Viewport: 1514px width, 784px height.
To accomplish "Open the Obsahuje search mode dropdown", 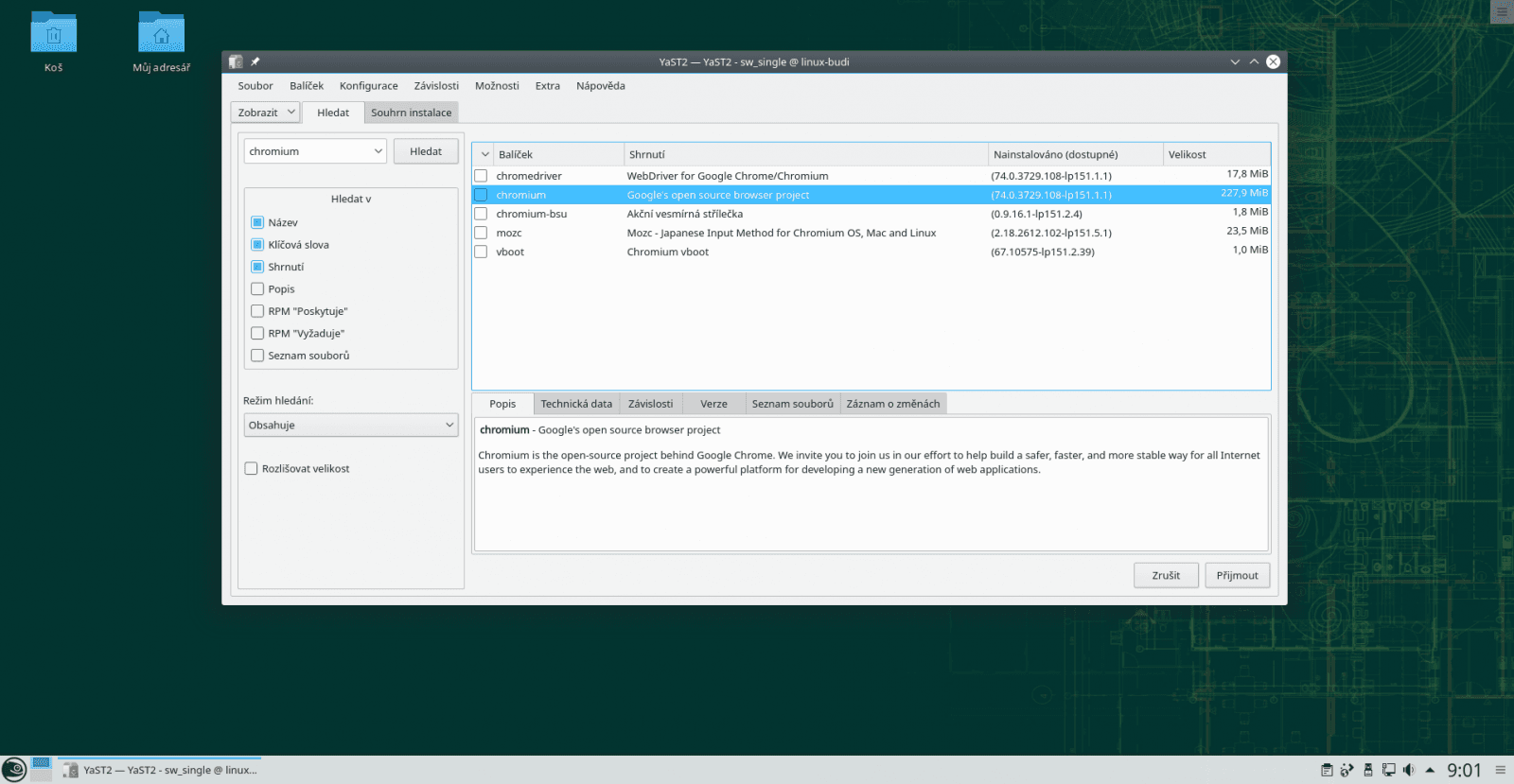I will coord(351,426).
